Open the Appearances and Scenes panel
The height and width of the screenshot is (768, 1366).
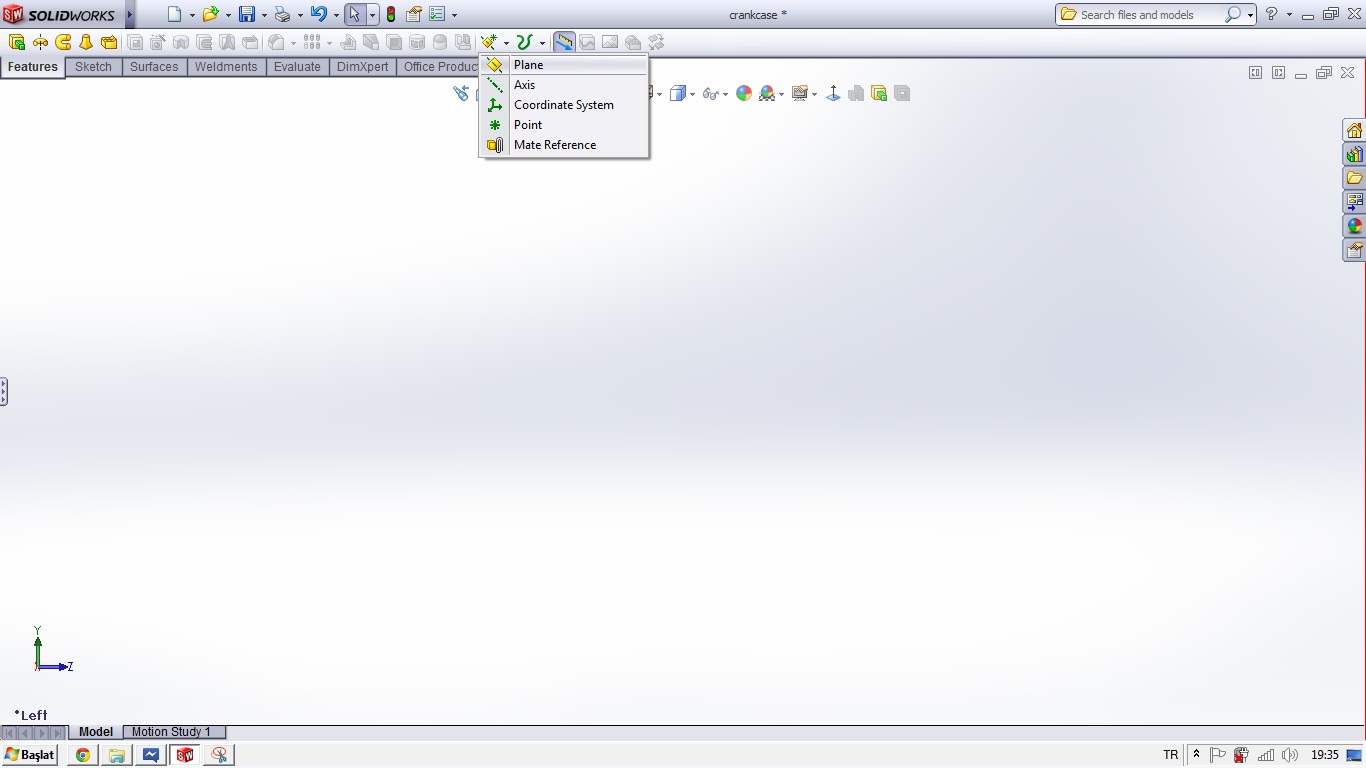click(x=1354, y=226)
